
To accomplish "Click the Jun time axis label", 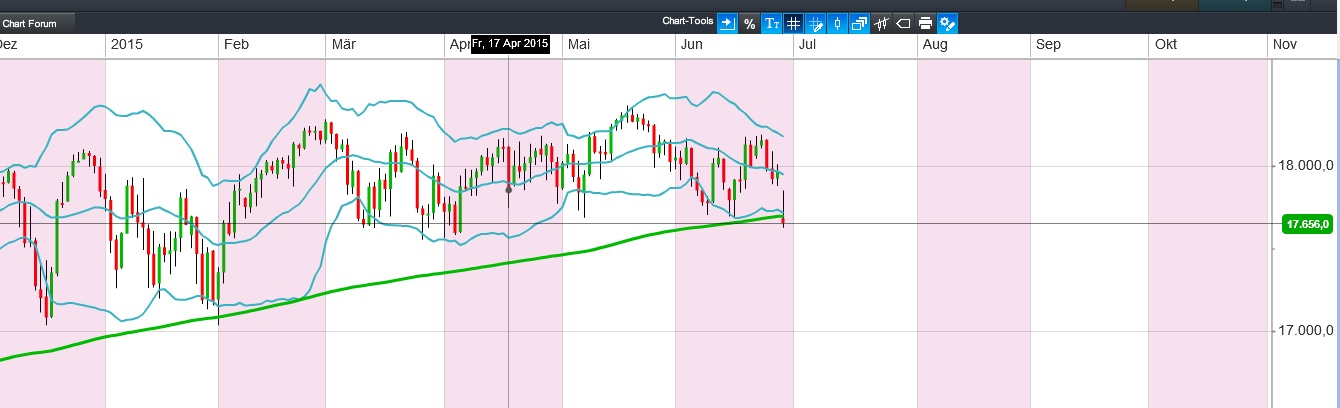I will click(692, 44).
